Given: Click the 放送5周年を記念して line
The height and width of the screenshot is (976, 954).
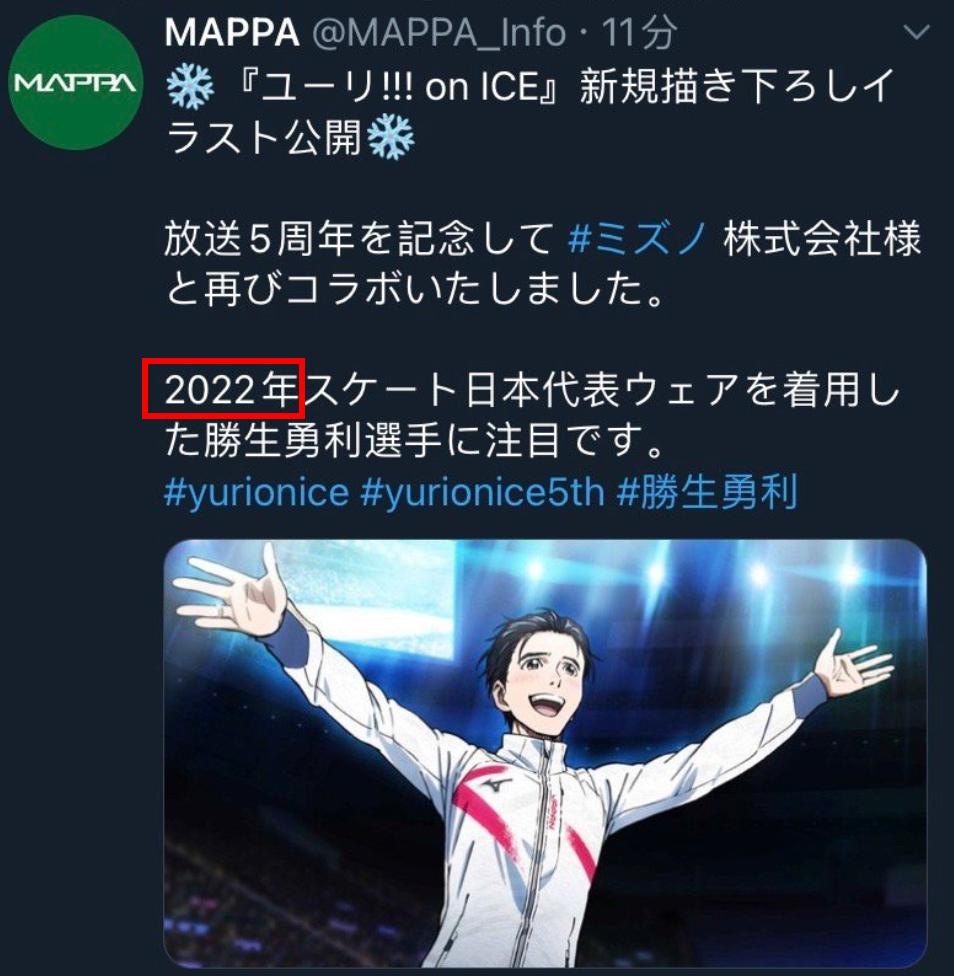Looking at the screenshot, I should (359, 240).
